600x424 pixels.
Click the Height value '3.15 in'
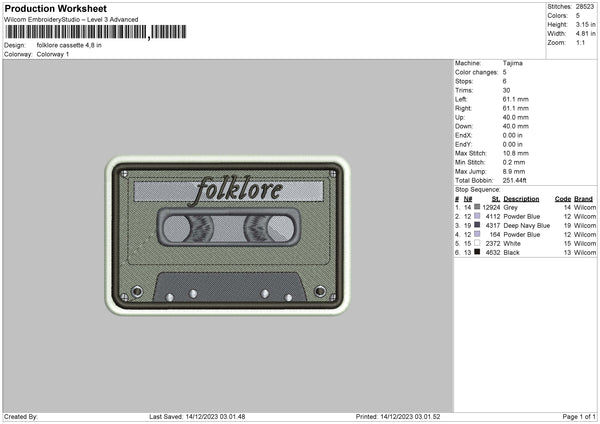tap(585, 24)
